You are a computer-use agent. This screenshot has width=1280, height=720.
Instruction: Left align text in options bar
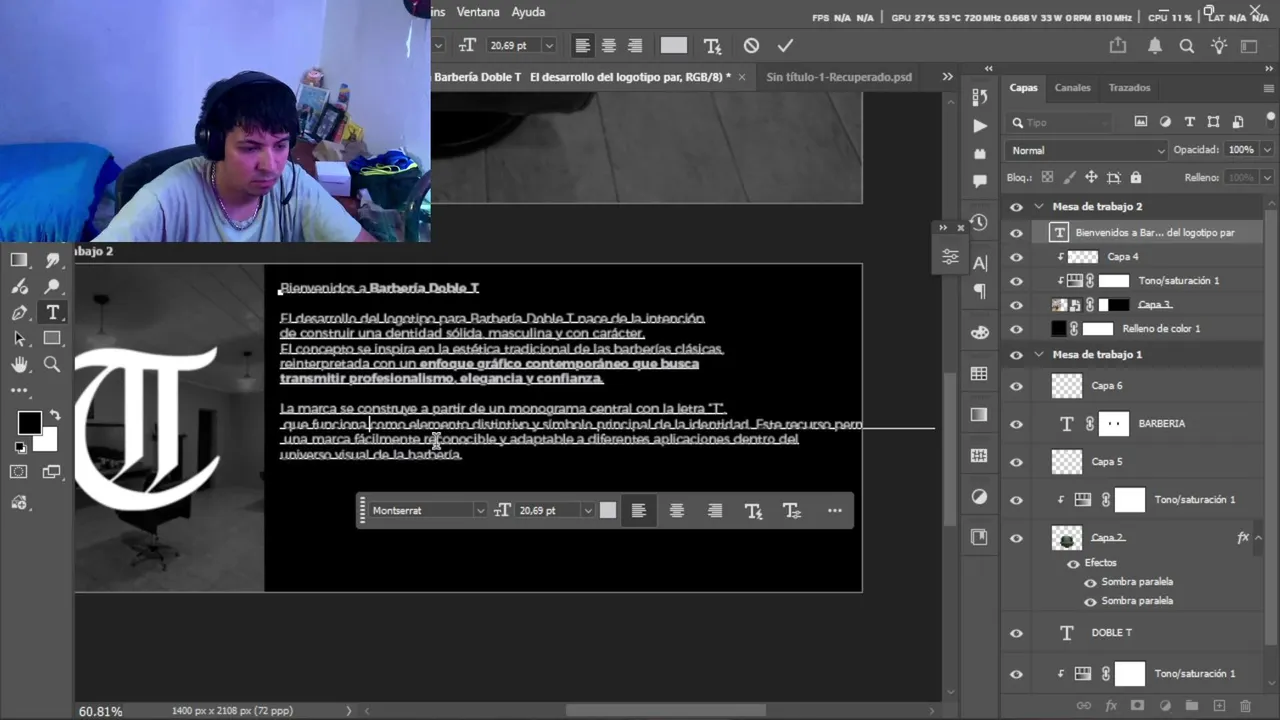(x=582, y=46)
